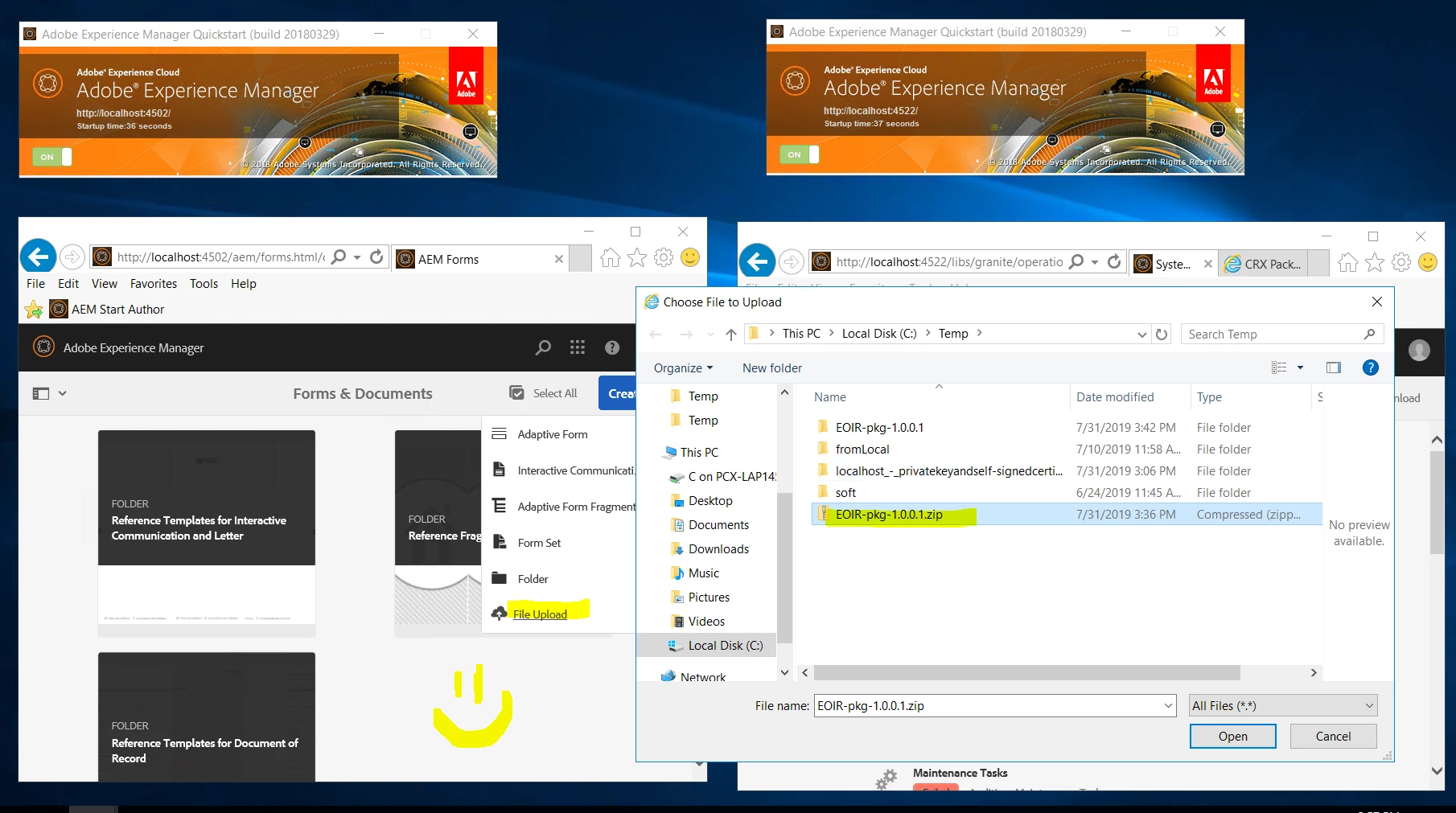Click Up arrow in file dialog
The height and width of the screenshot is (813, 1456).
[730, 335]
